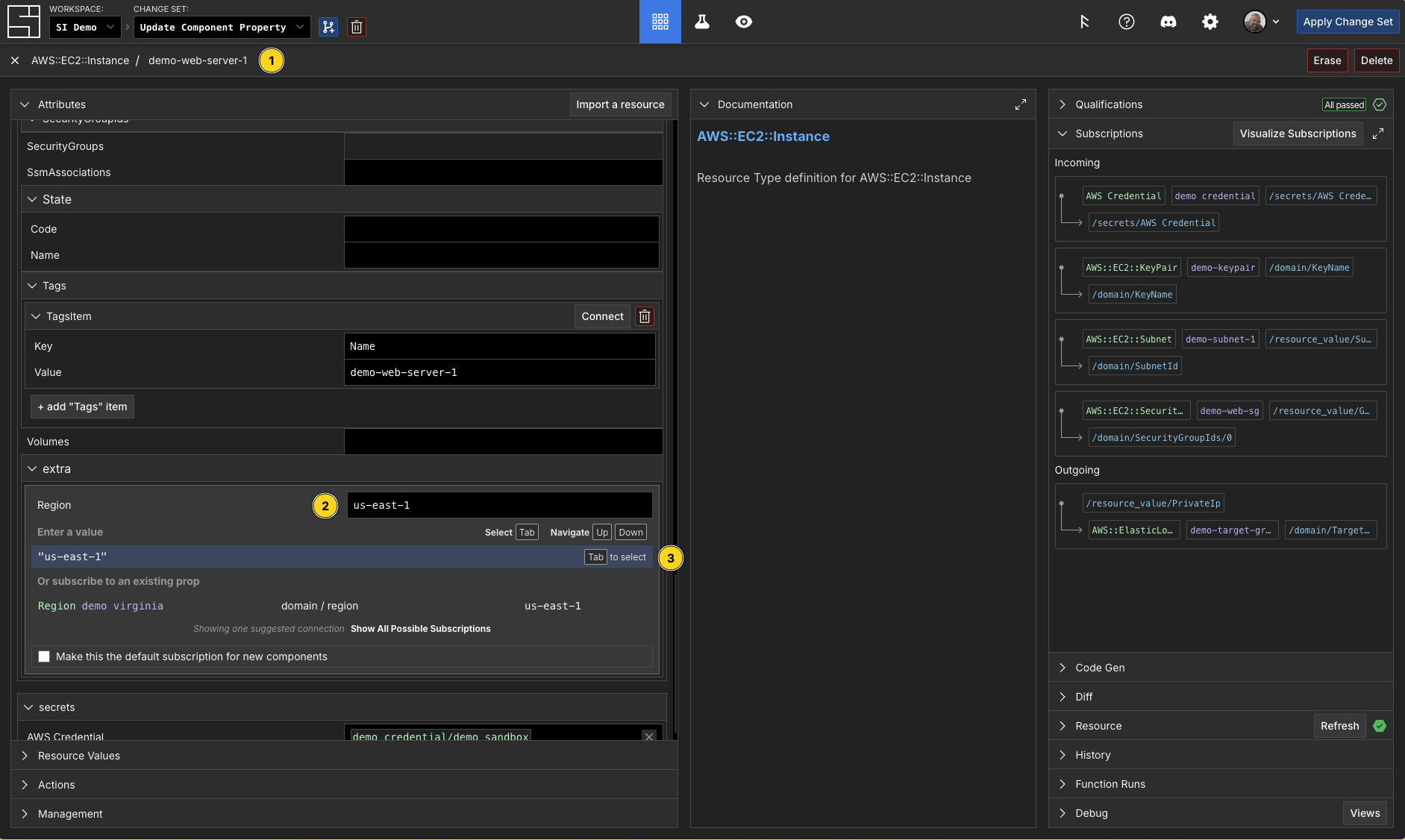Viewport: 1405px width, 840px height.
Task: Expand the Resource Values section
Action: tap(79, 756)
